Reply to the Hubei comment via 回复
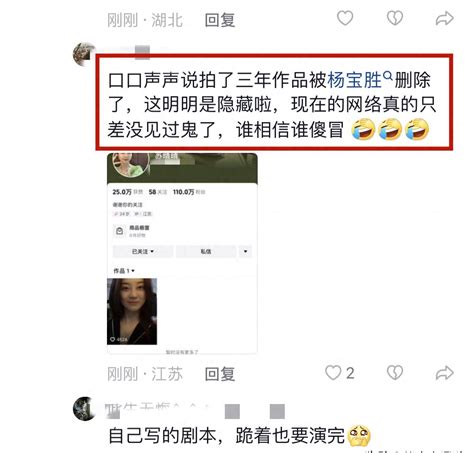474x453 pixels. coord(220,20)
